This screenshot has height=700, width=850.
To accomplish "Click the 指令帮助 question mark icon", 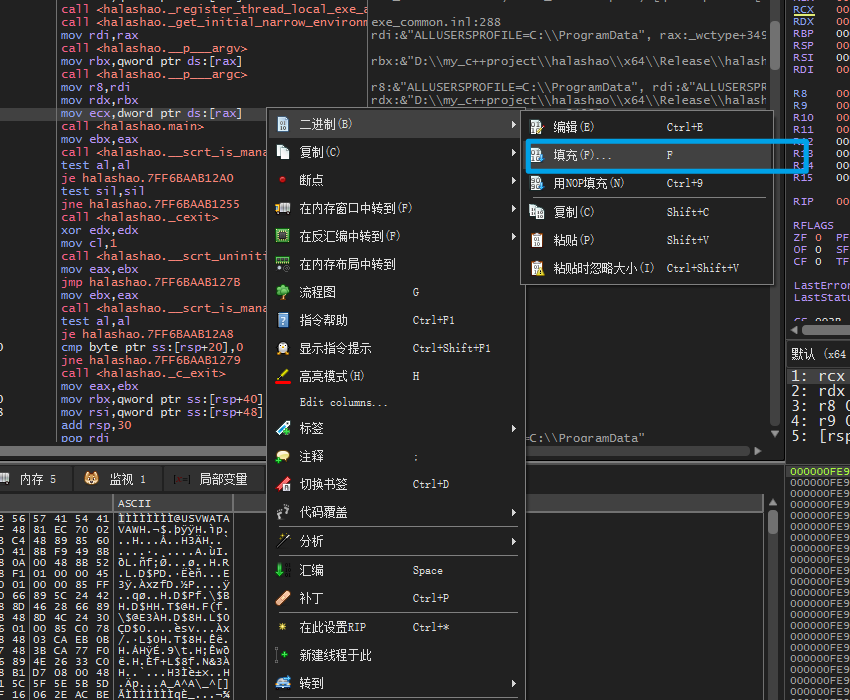I will click(283, 321).
